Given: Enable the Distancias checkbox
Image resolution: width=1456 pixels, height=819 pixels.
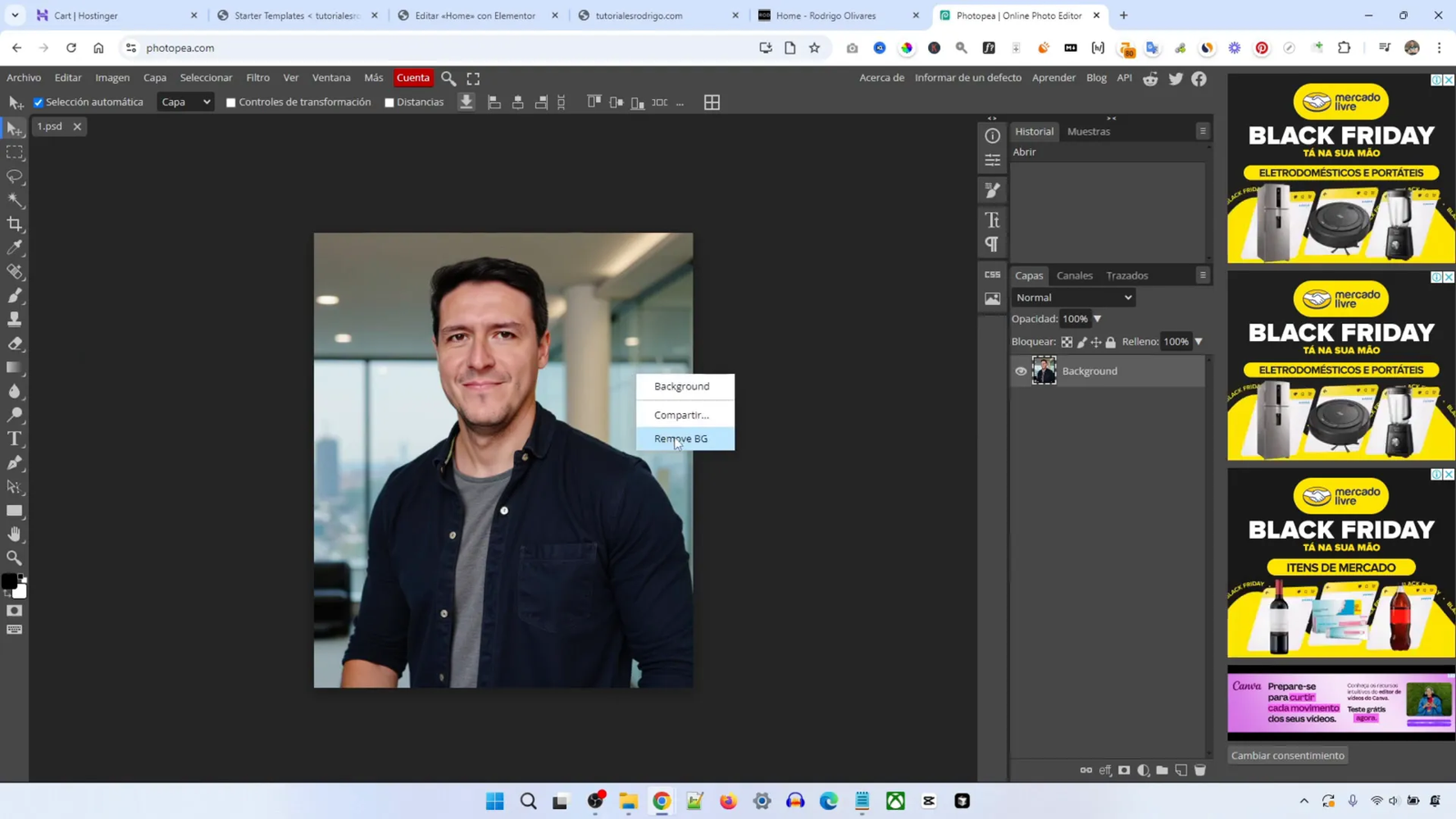Looking at the screenshot, I should point(389,103).
